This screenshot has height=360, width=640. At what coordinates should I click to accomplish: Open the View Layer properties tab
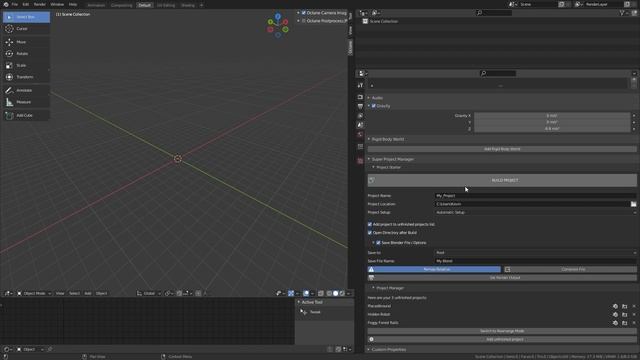[x=360, y=116]
